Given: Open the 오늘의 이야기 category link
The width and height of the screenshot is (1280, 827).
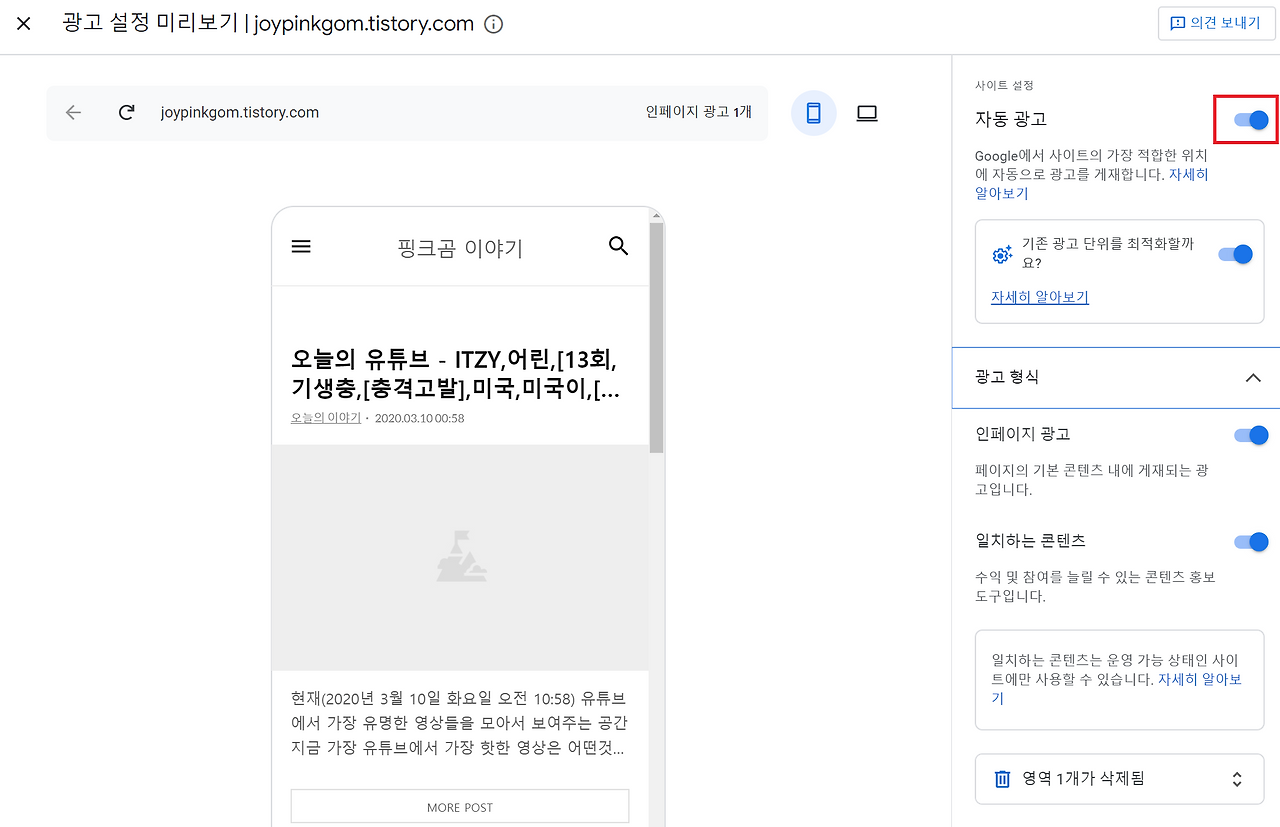Looking at the screenshot, I should coord(326,418).
